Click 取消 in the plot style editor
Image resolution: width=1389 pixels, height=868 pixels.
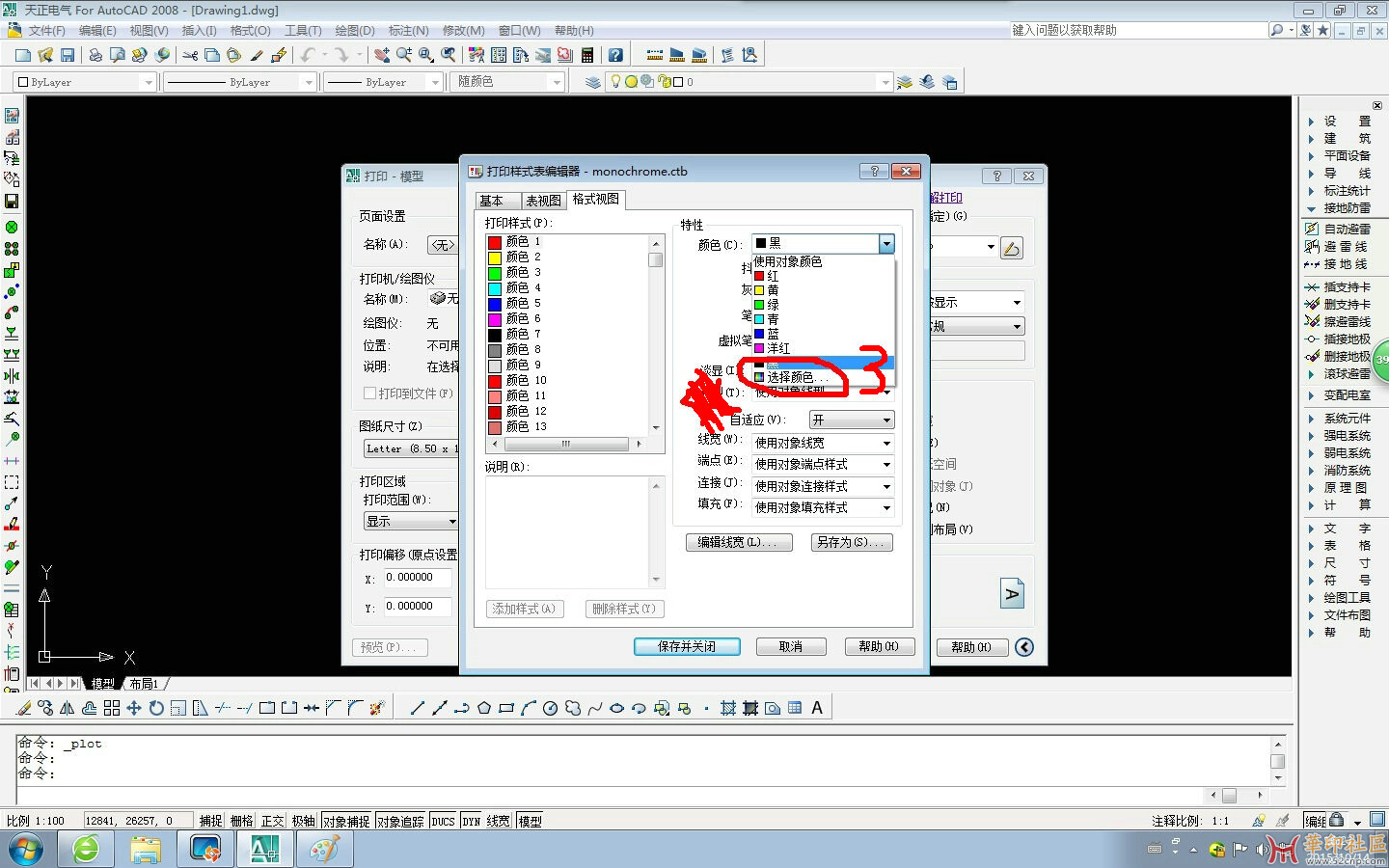tap(791, 646)
